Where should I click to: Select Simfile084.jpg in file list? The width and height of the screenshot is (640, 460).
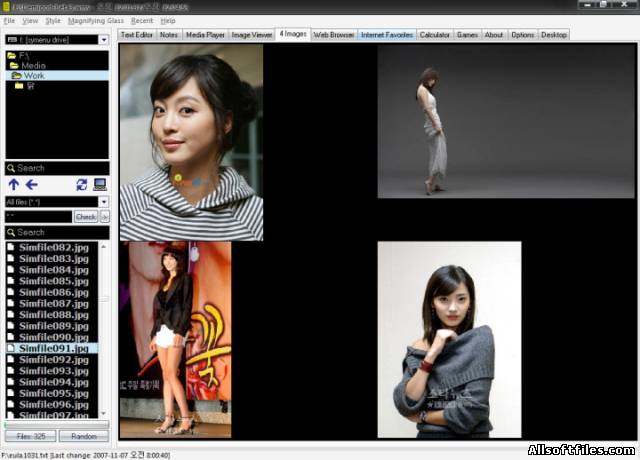[53, 270]
